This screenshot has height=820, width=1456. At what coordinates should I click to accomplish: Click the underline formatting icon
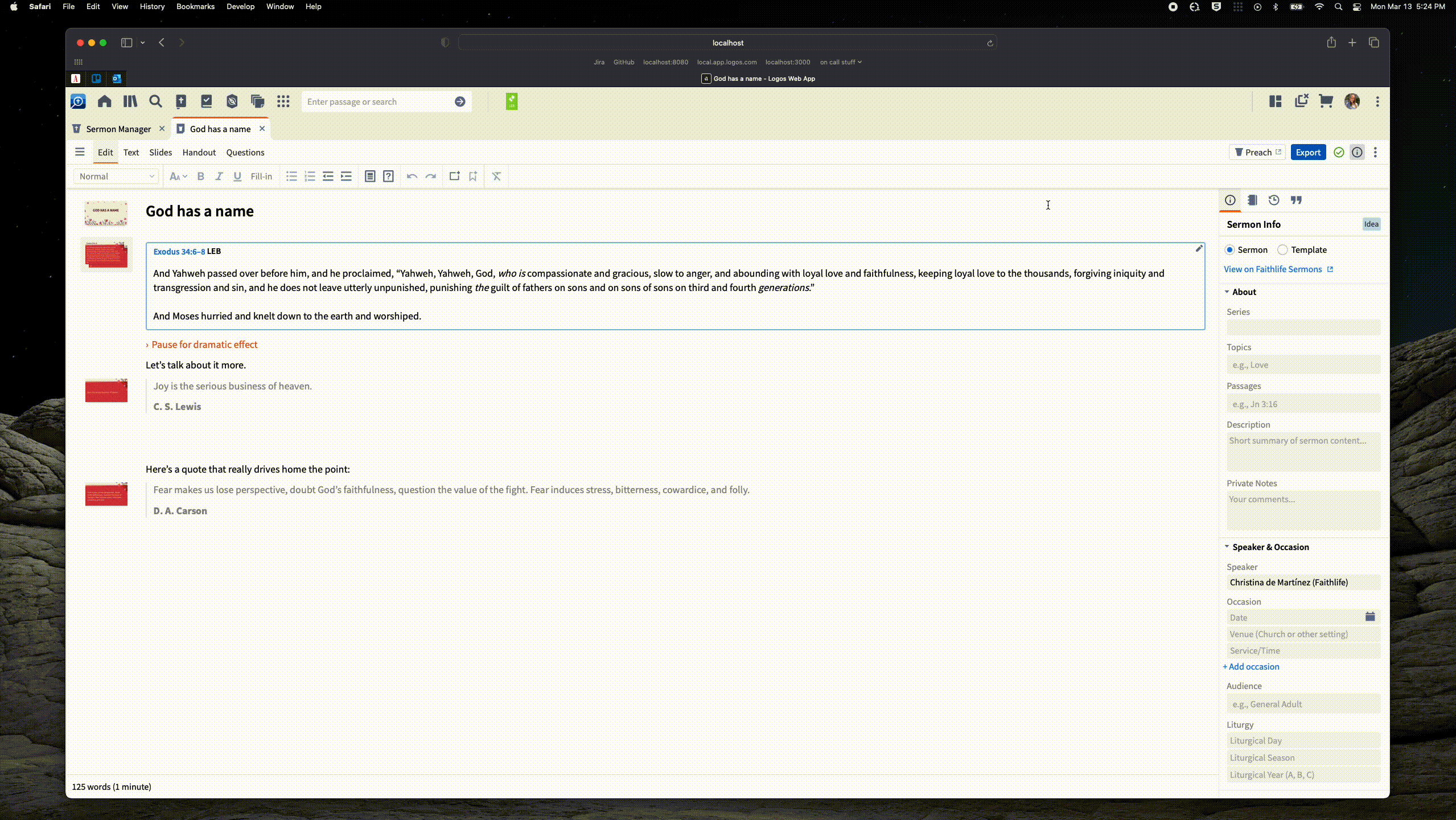coord(237,176)
